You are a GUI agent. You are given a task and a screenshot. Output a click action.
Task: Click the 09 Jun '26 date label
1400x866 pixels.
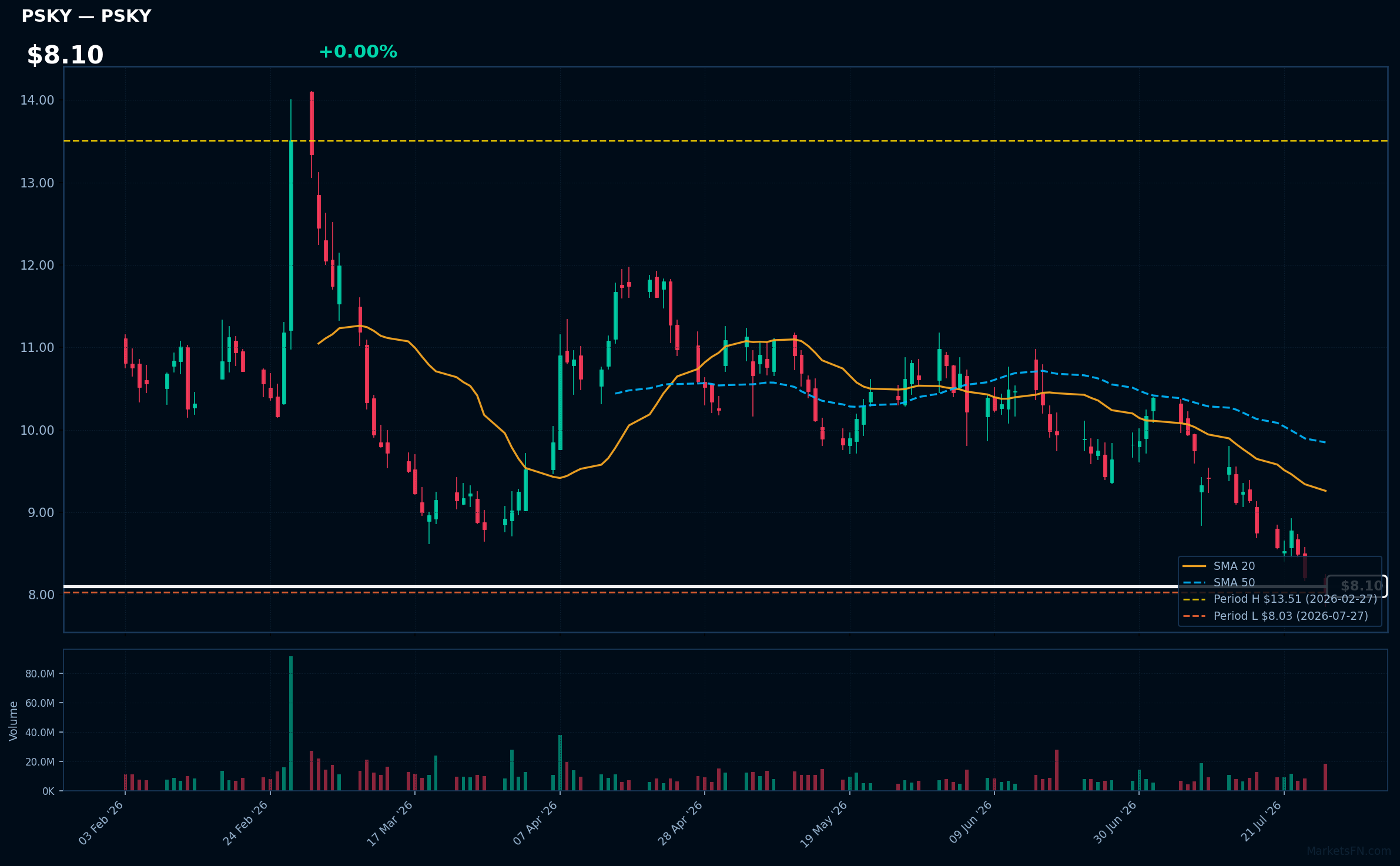[x=971, y=823]
